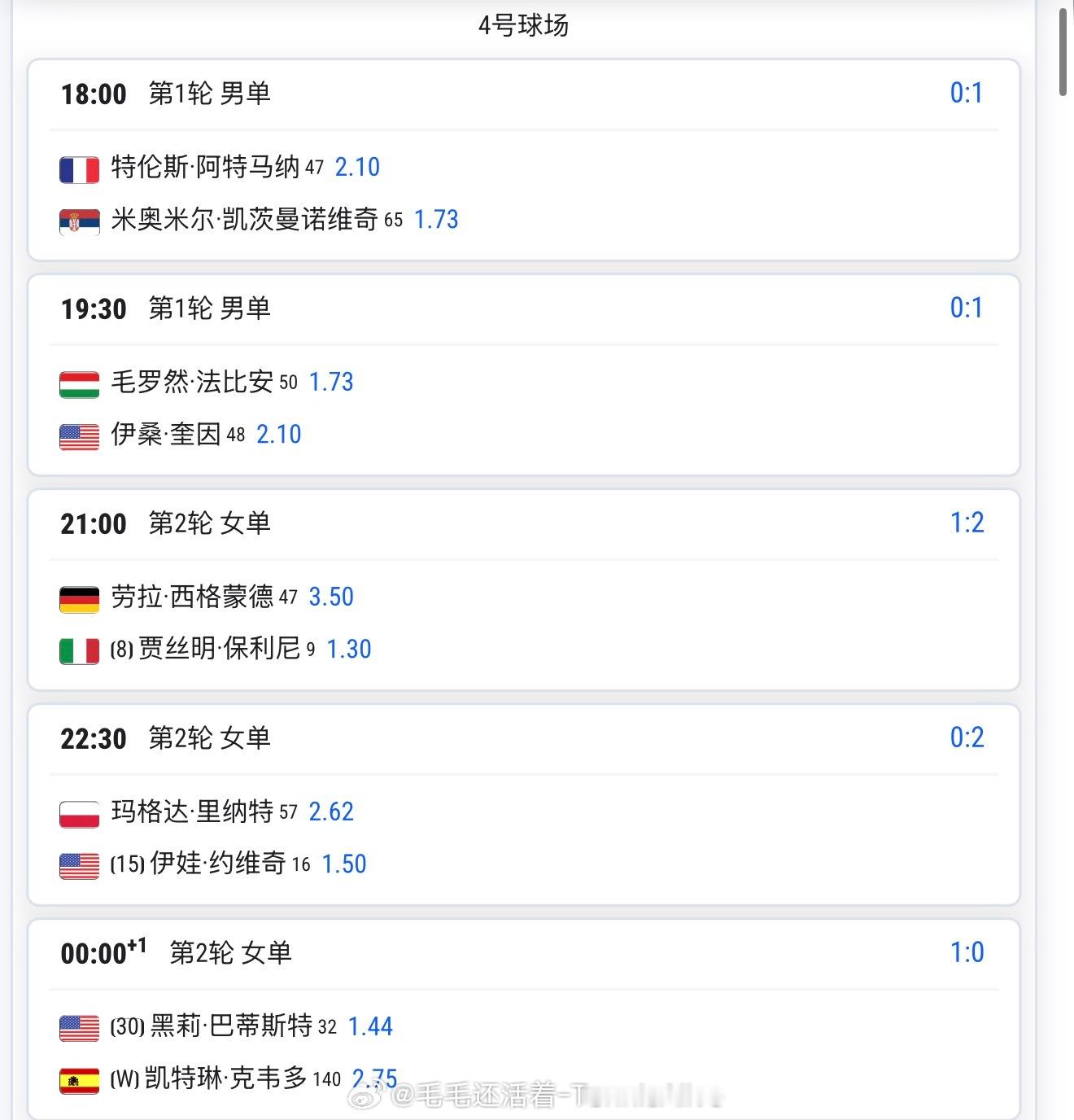The height and width of the screenshot is (1120, 1074).
Task: Open the 1:2 score of 21:00 match
Action: tap(967, 523)
